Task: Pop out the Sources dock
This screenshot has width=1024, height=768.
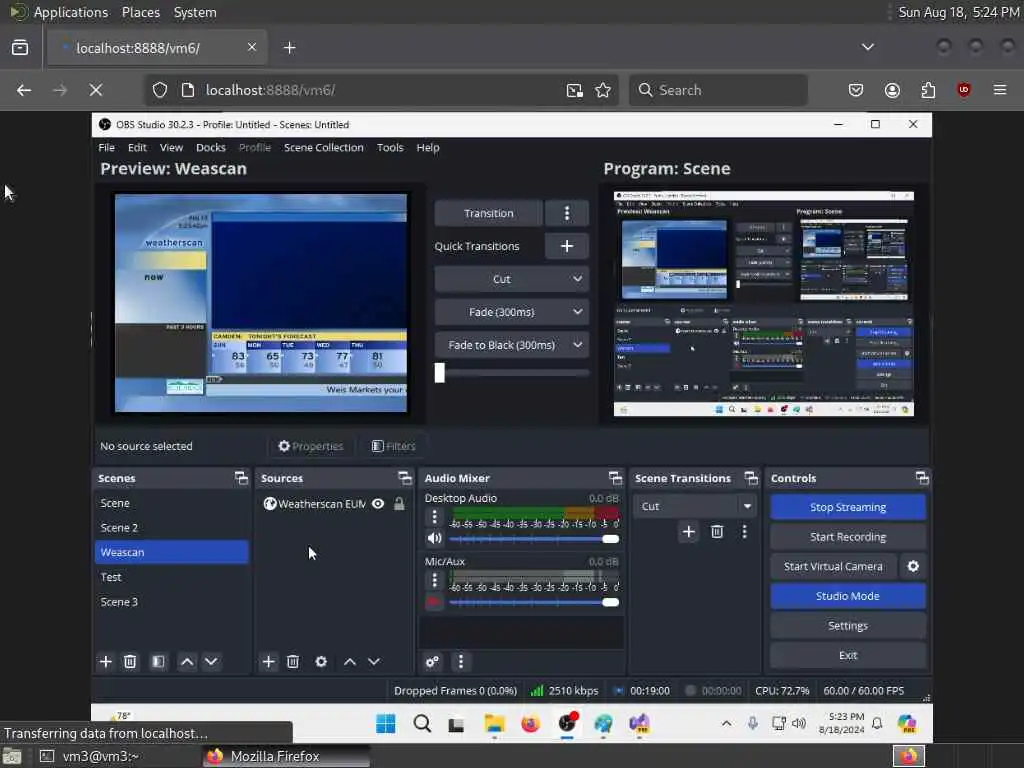Action: [405, 478]
